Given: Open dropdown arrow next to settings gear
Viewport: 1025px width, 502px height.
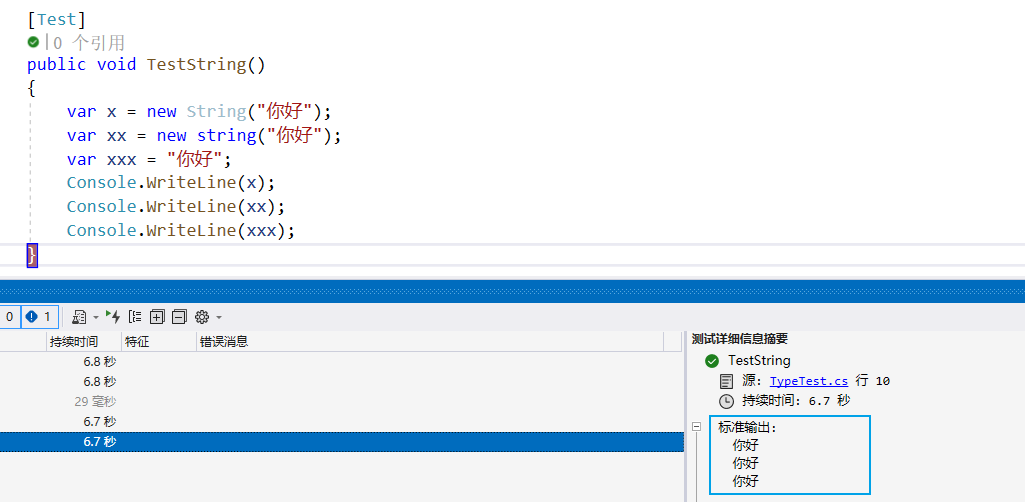Looking at the screenshot, I should point(218,318).
